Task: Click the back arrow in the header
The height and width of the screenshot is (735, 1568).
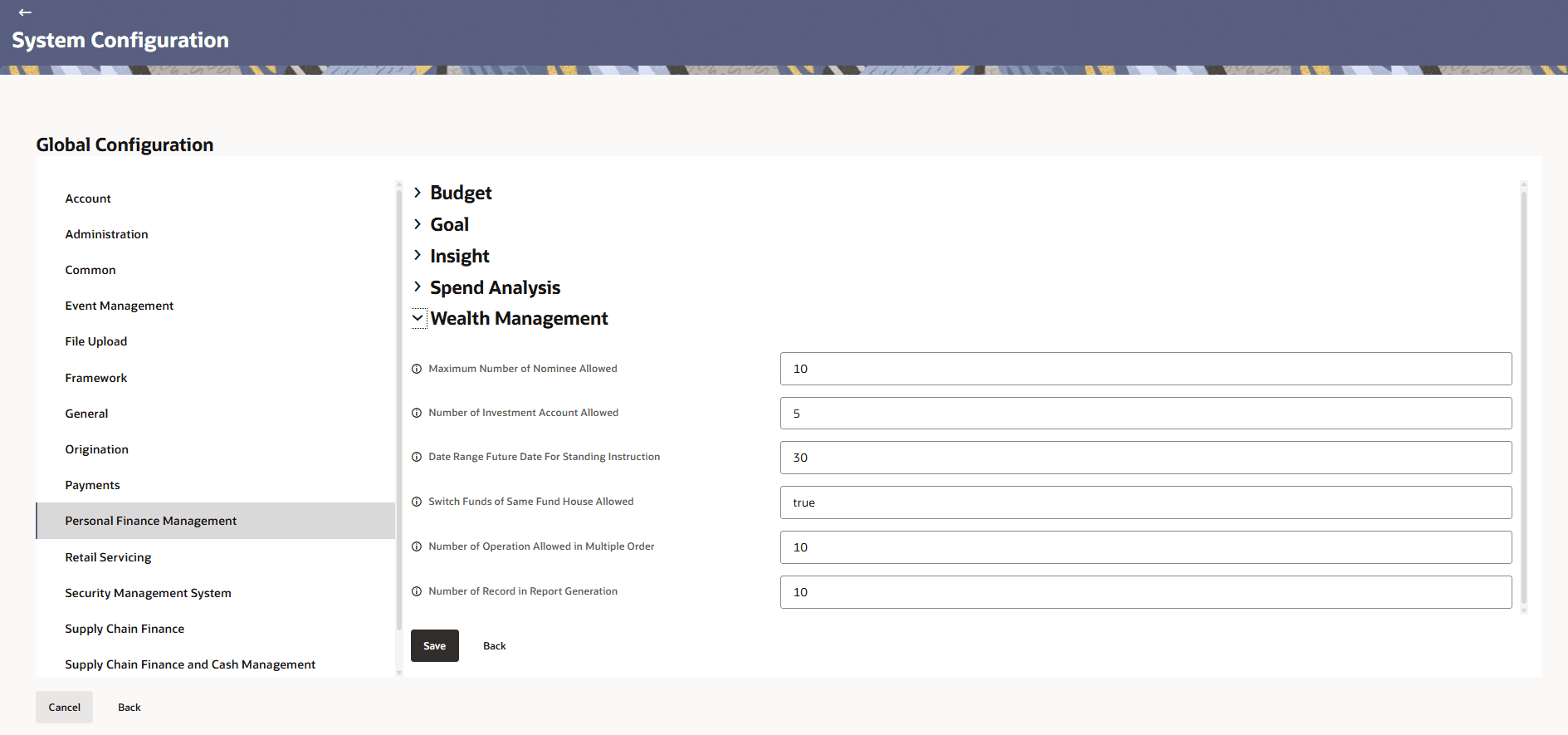Action: coord(25,12)
